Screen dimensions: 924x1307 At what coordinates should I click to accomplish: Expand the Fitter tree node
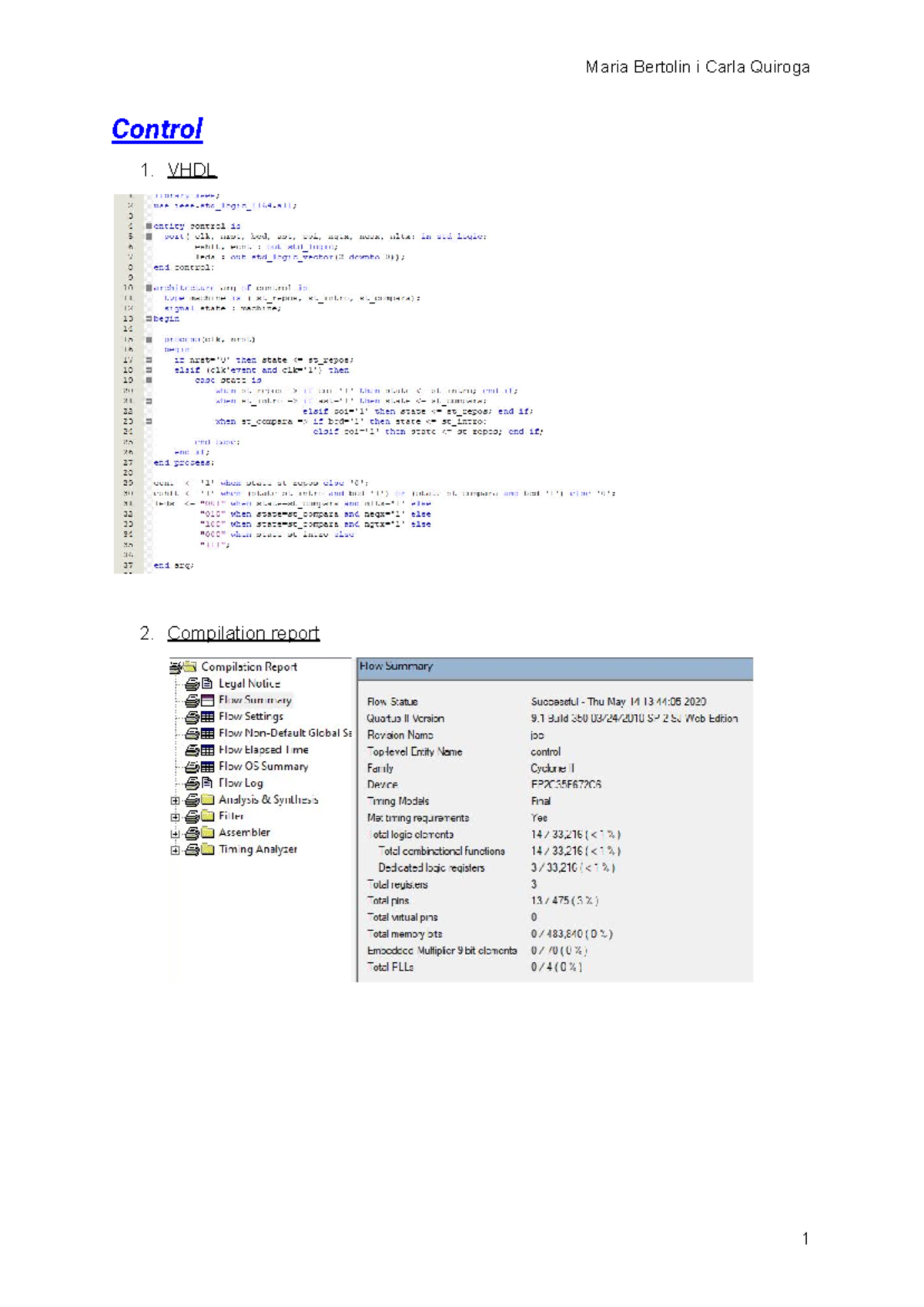click(x=175, y=817)
